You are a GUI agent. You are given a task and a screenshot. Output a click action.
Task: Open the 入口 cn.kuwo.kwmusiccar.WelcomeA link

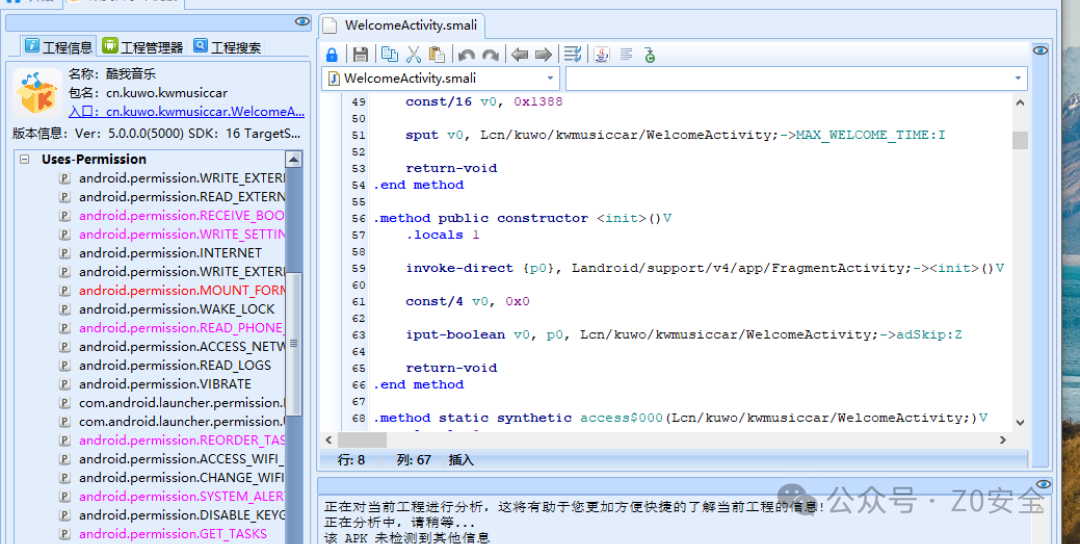187,112
